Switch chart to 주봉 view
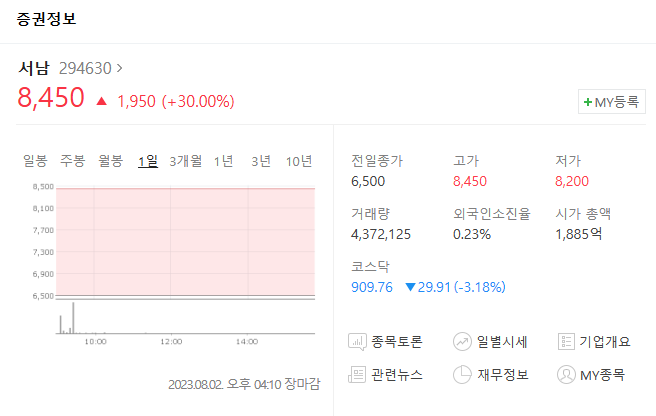Screen dimensions: 656x416 [73, 161]
